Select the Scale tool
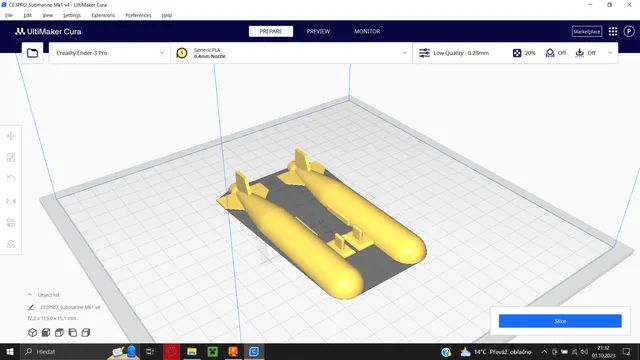The height and width of the screenshot is (360, 640). (x=11, y=158)
